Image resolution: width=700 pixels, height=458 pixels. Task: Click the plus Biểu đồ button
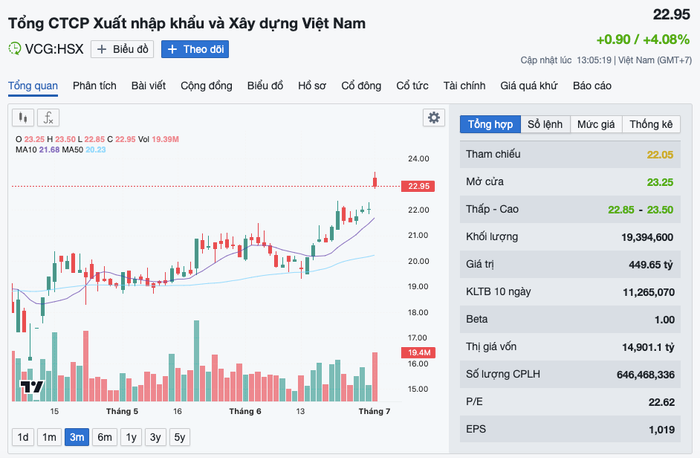(122, 49)
